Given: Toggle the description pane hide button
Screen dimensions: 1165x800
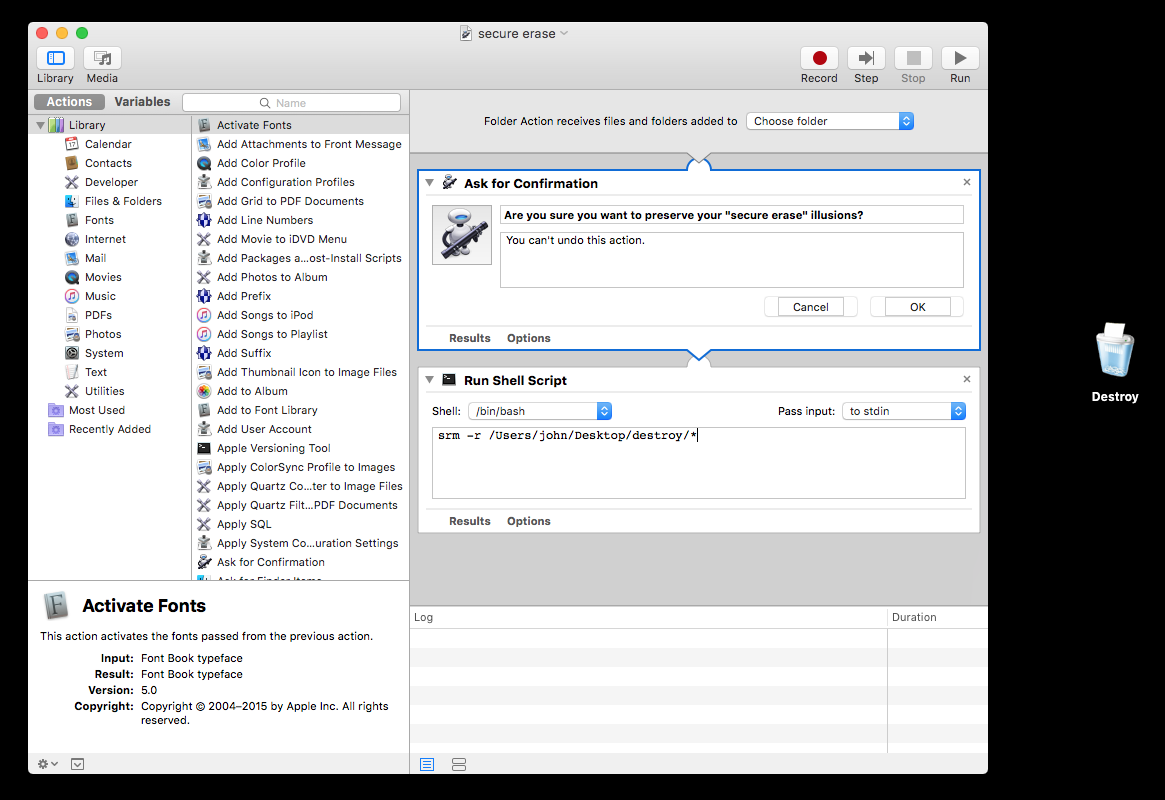Looking at the screenshot, I should tap(78, 764).
